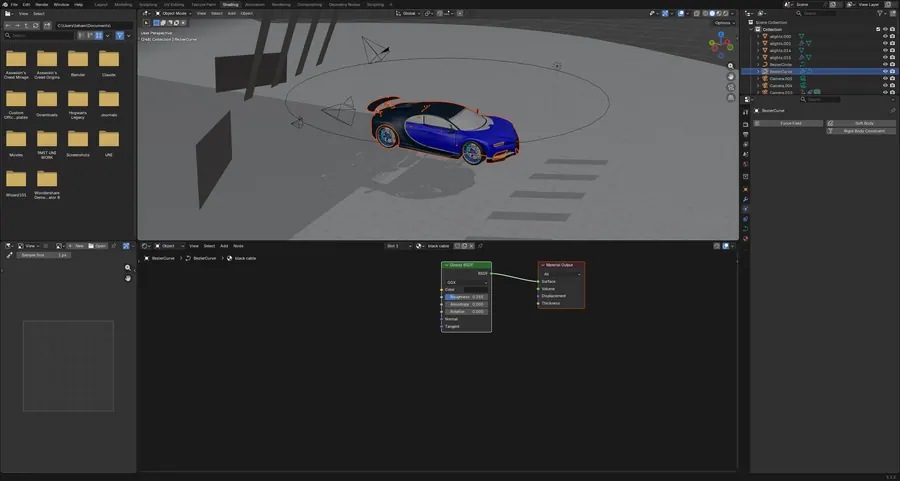Image resolution: width=900 pixels, height=481 pixels.
Task: Unlink the black cable material with the X
Action: click(472, 246)
